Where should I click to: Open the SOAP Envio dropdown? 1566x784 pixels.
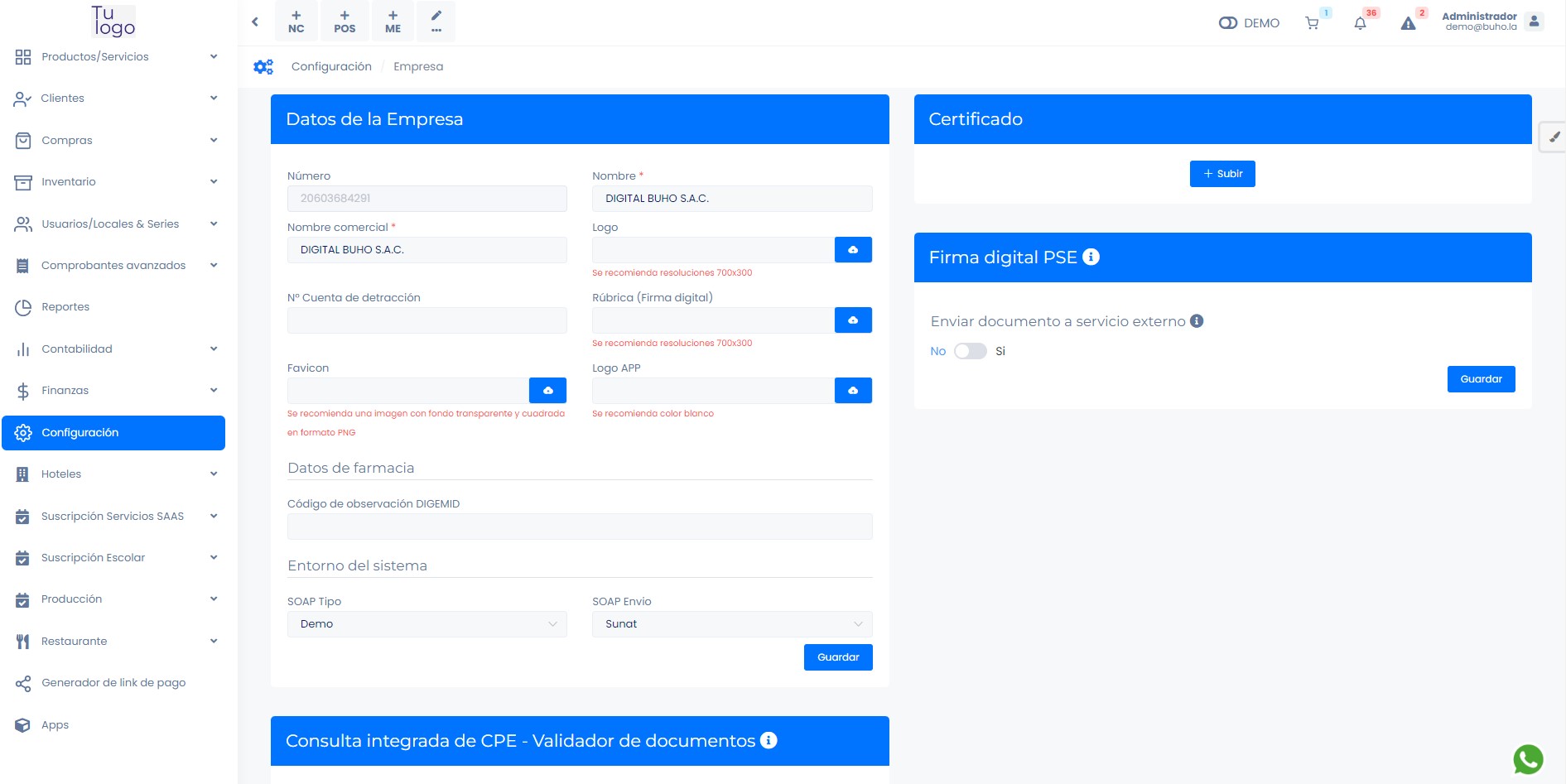[732, 624]
